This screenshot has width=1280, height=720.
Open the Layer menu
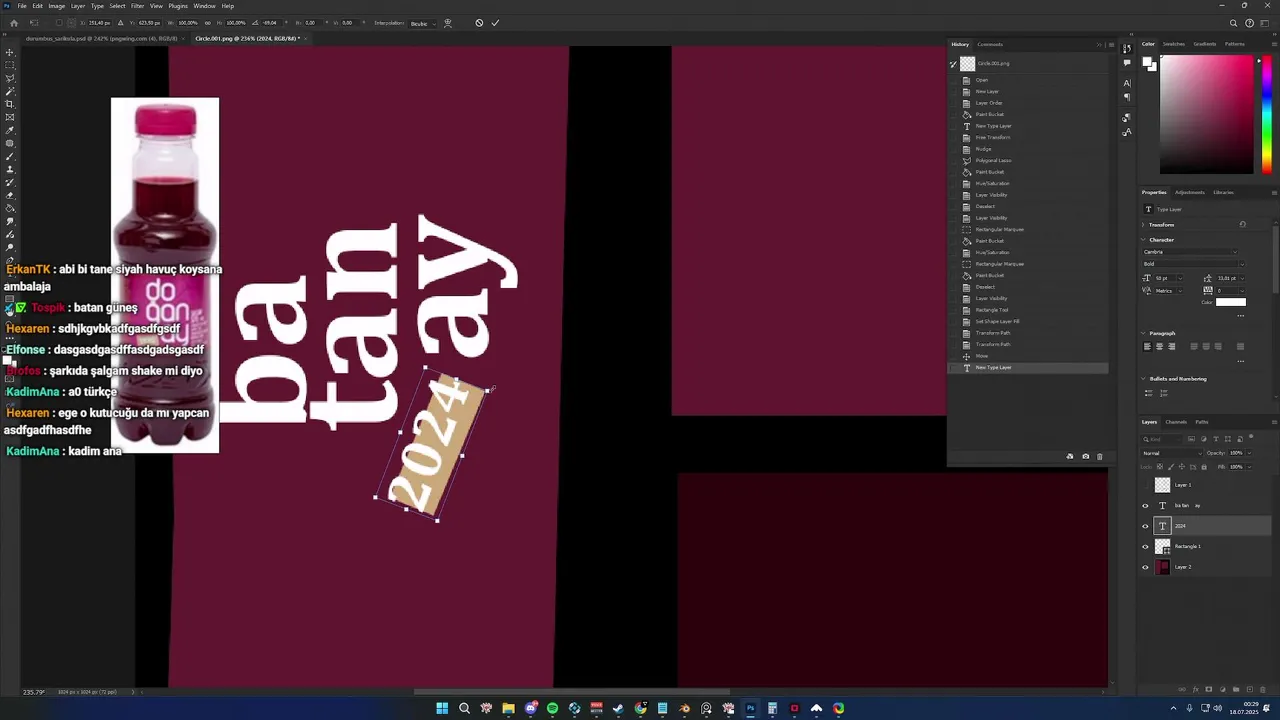77,6
